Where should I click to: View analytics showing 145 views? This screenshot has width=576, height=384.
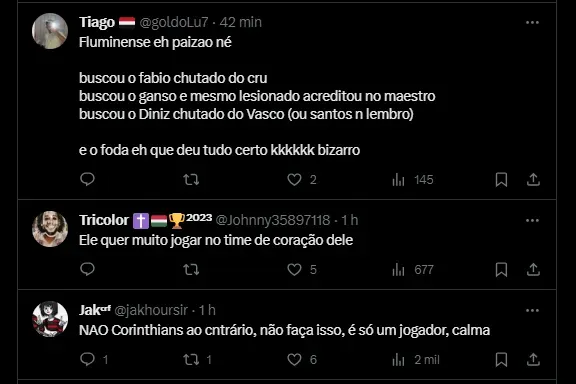tap(413, 179)
